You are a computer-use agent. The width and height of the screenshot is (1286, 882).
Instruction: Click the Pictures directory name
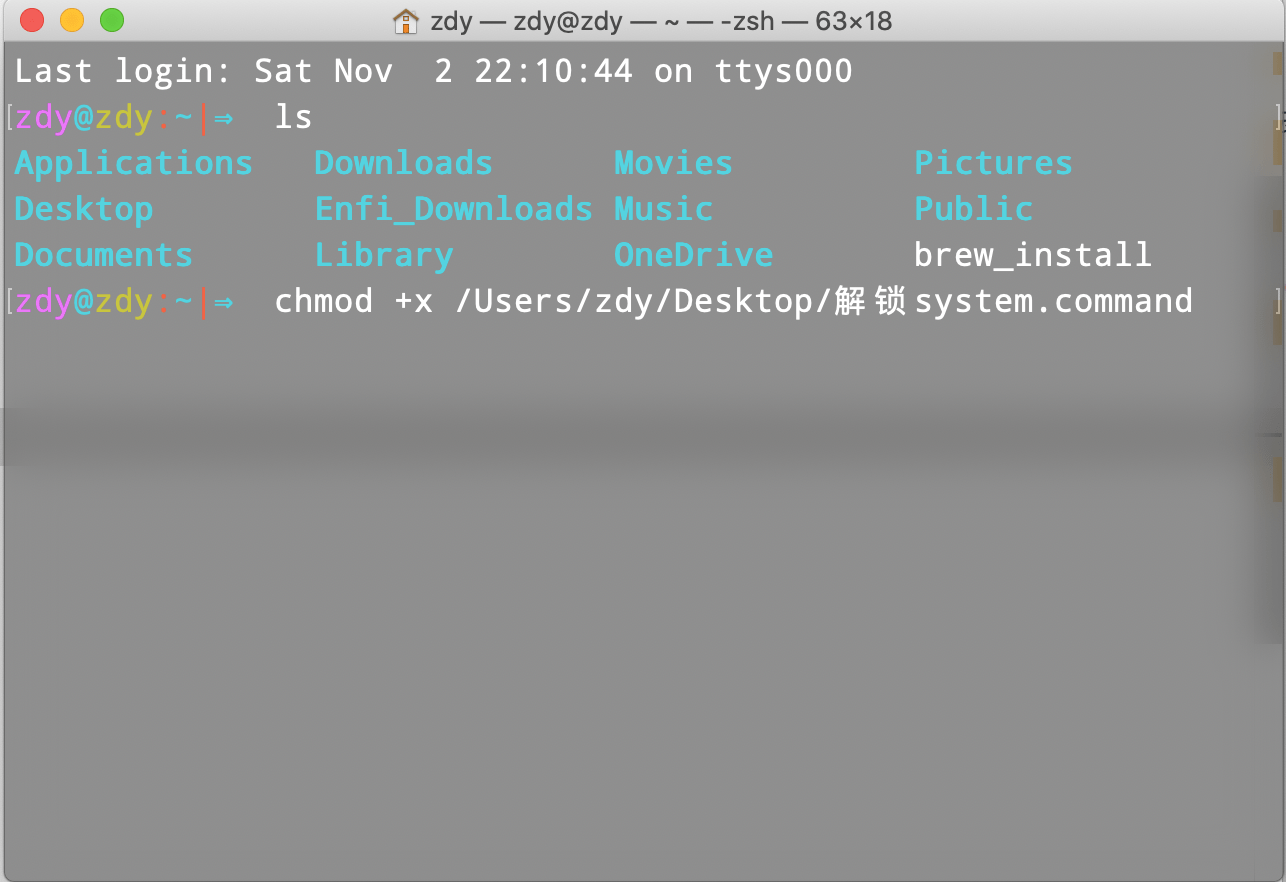pos(993,163)
